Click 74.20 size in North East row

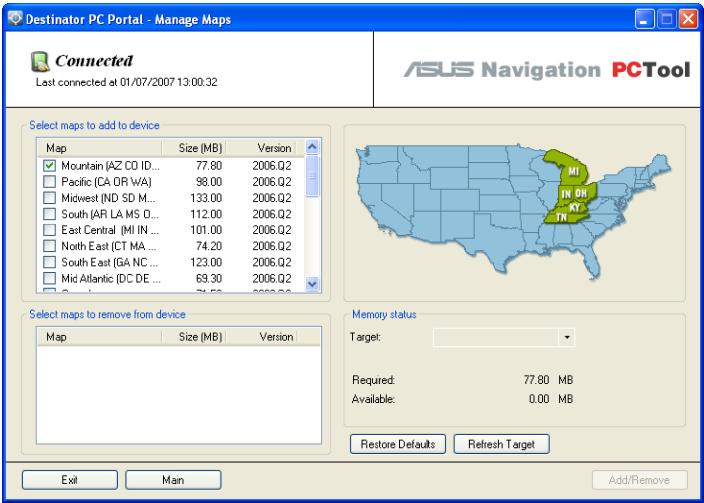[x=209, y=246]
